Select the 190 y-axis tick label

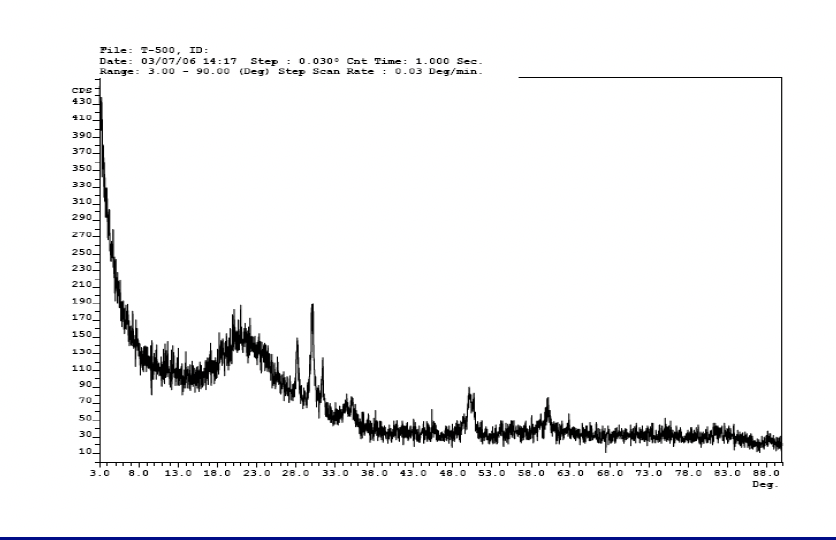point(82,302)
